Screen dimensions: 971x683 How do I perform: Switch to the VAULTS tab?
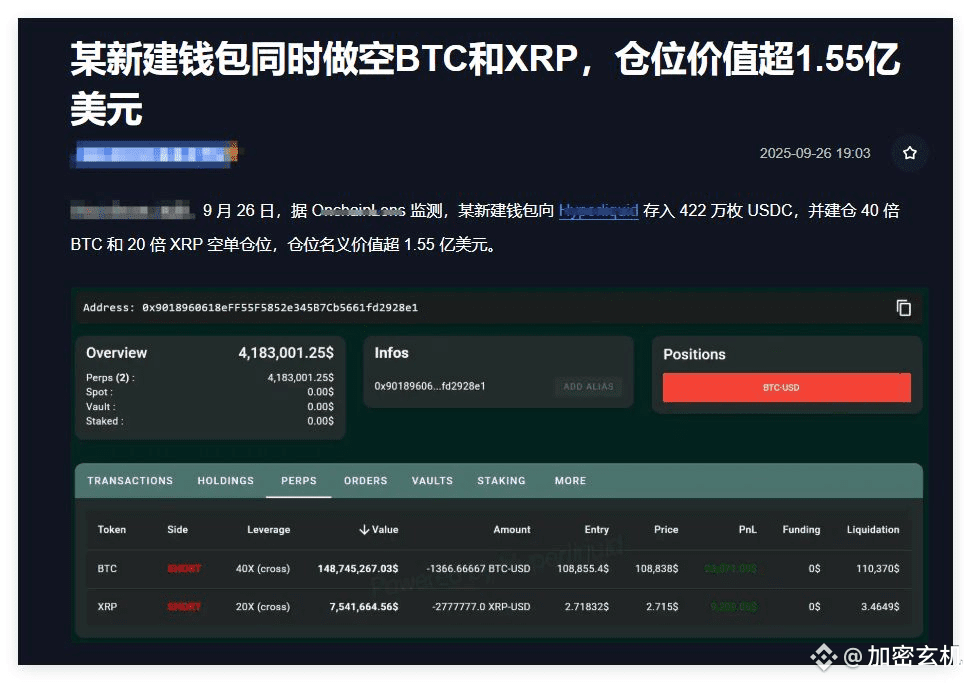coord(432,481)
